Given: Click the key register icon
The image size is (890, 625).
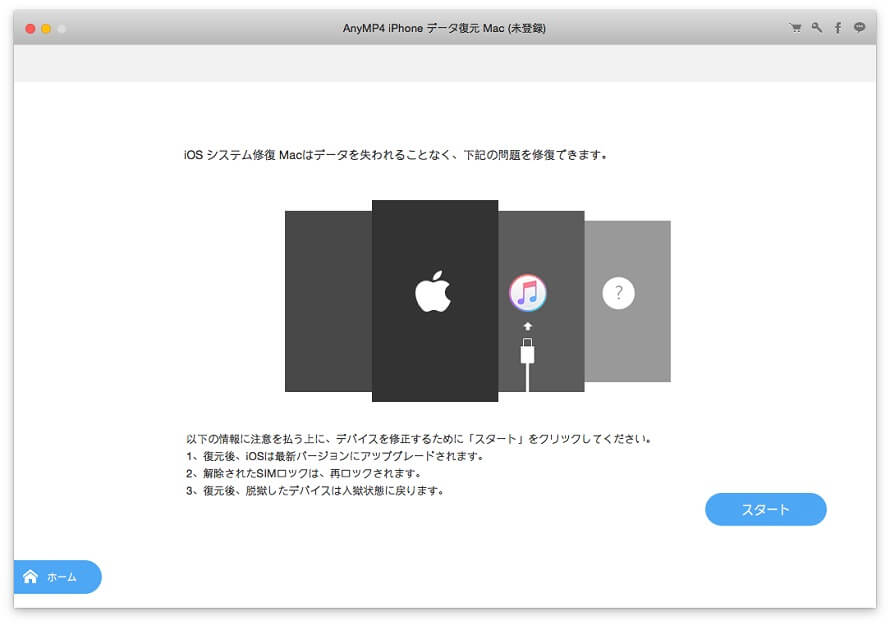Looking at the screenshot, I should coord(817,27).
